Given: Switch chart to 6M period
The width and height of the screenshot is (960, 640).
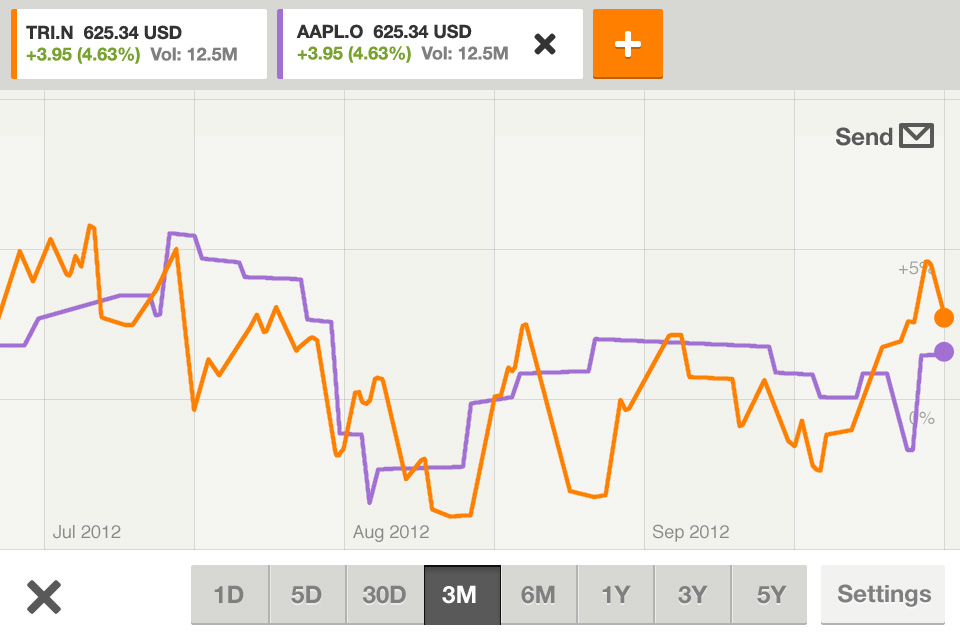Looking at the screenshot, I should [538, 595].
